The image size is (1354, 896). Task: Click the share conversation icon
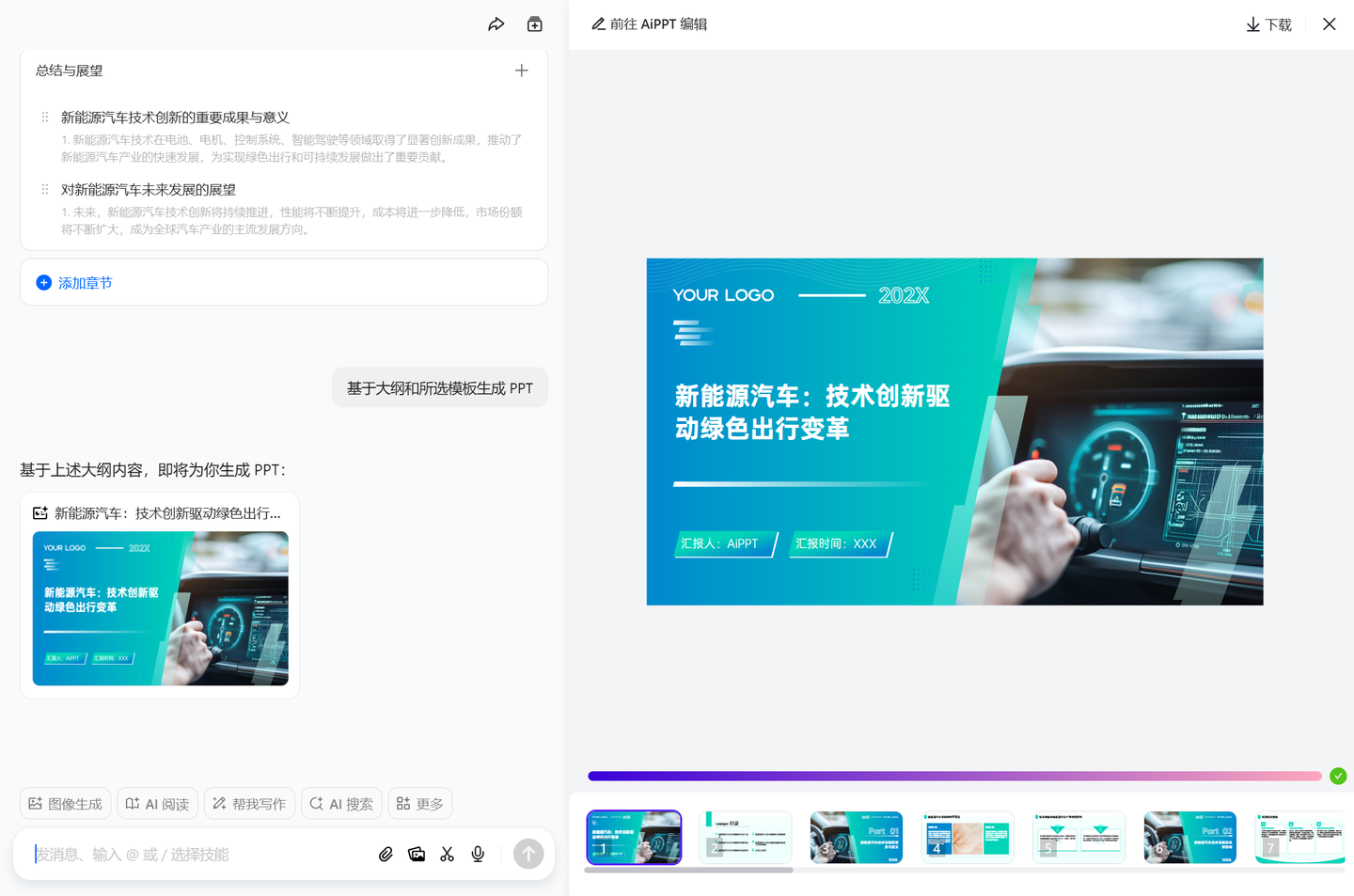coord(496,24)
